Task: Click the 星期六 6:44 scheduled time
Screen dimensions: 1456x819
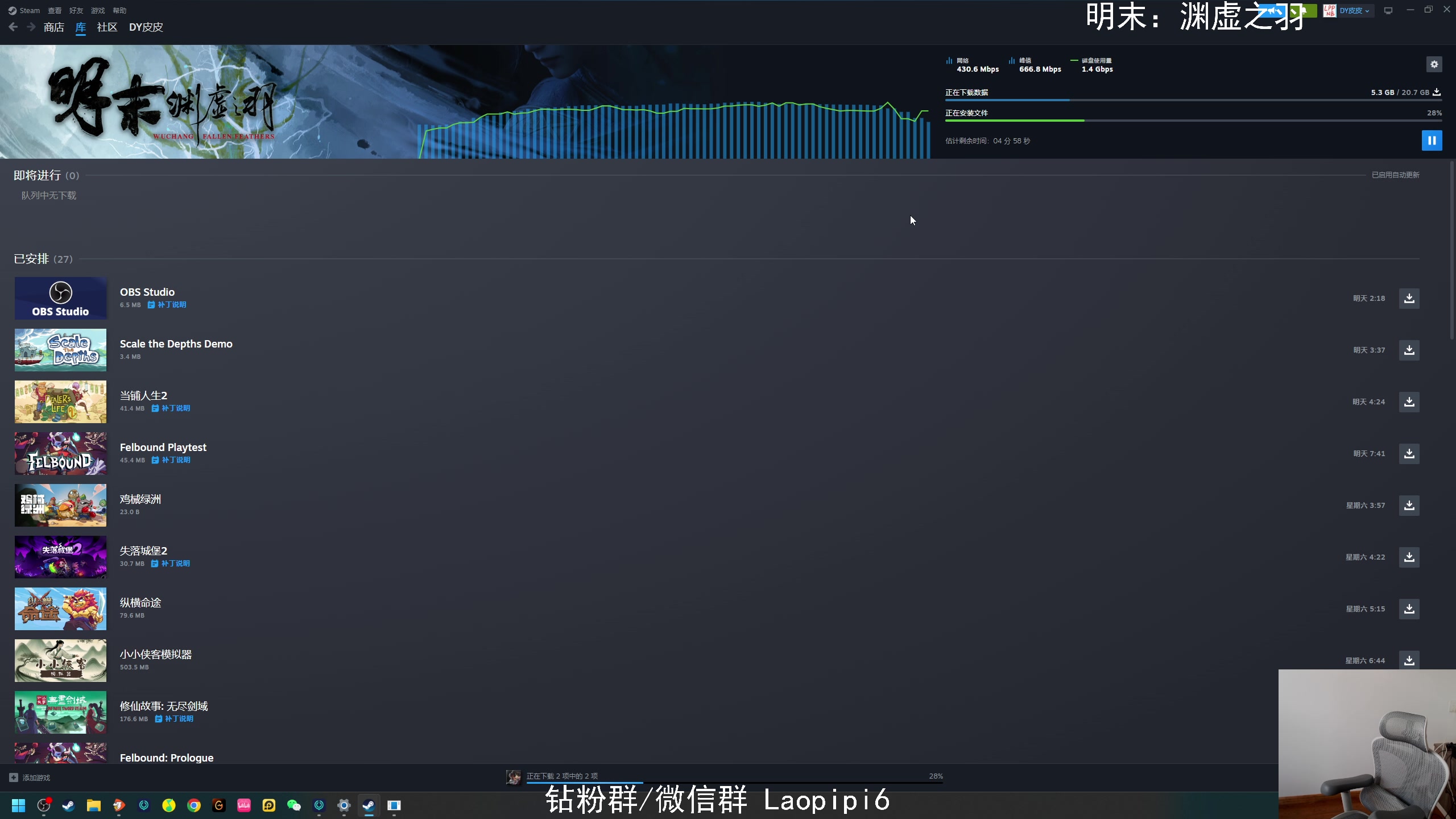Action: [x=1365, y=660]
